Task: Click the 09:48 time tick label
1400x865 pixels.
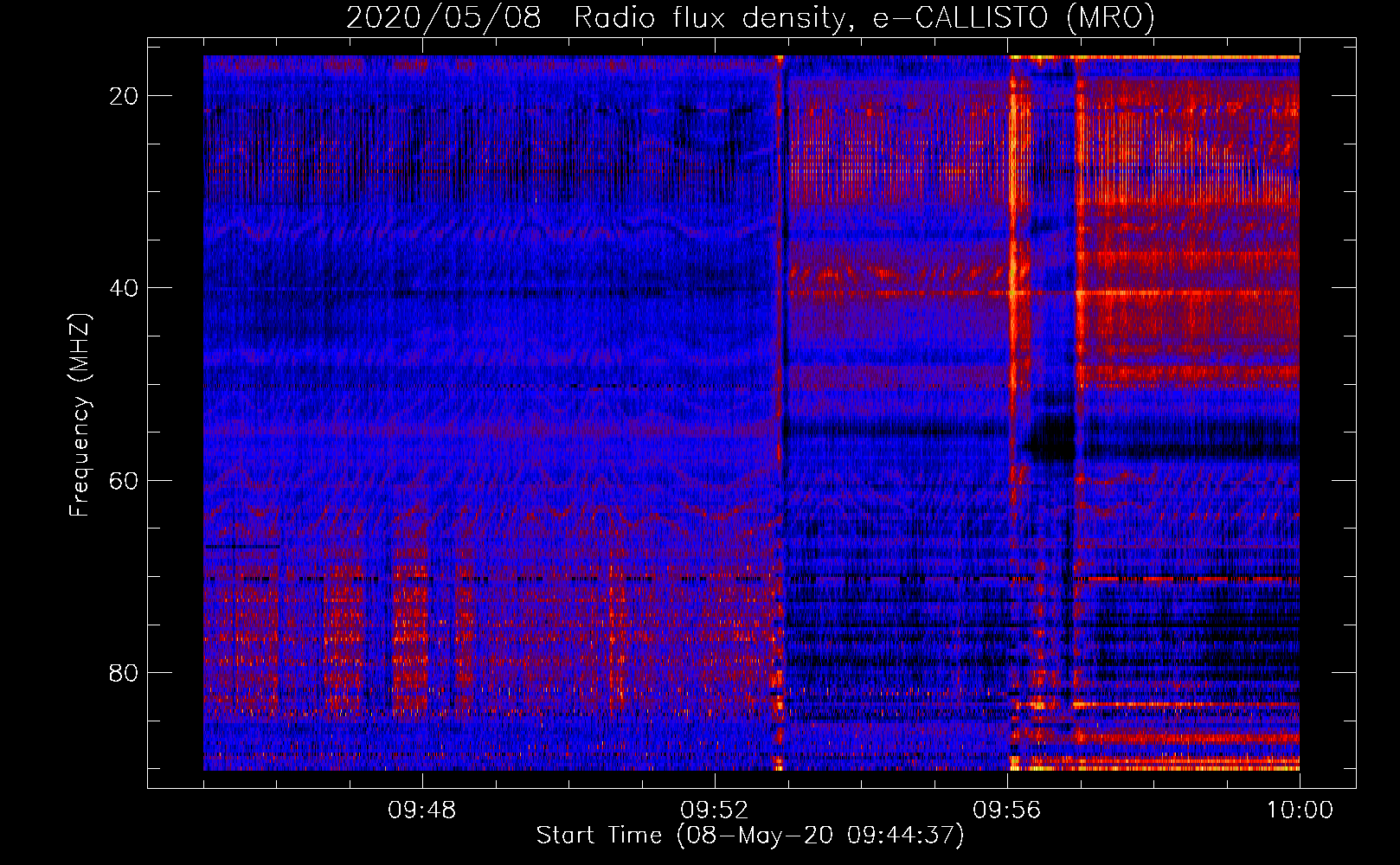Action: 422,811
